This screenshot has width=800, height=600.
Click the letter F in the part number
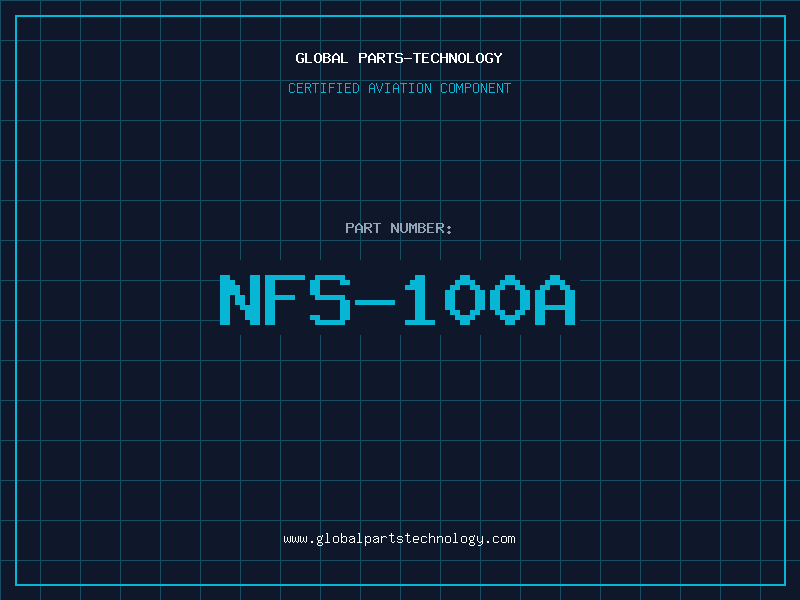285,300
